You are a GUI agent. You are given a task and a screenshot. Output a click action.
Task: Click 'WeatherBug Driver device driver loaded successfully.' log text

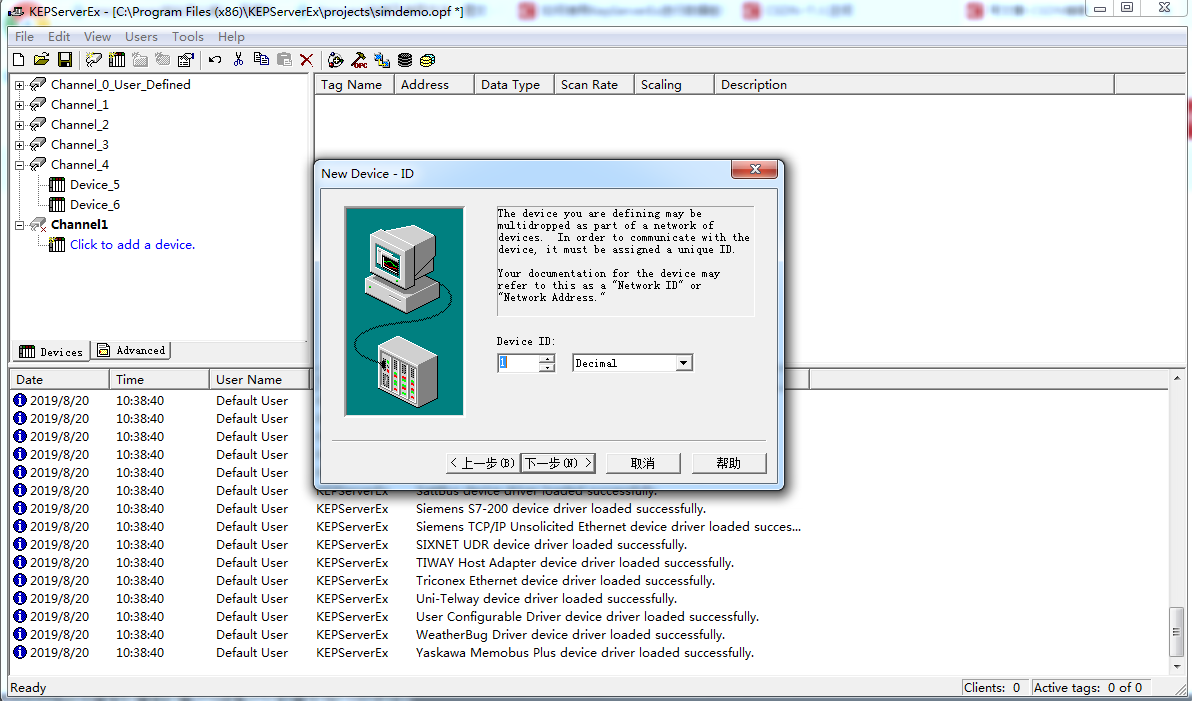point(570,634)
